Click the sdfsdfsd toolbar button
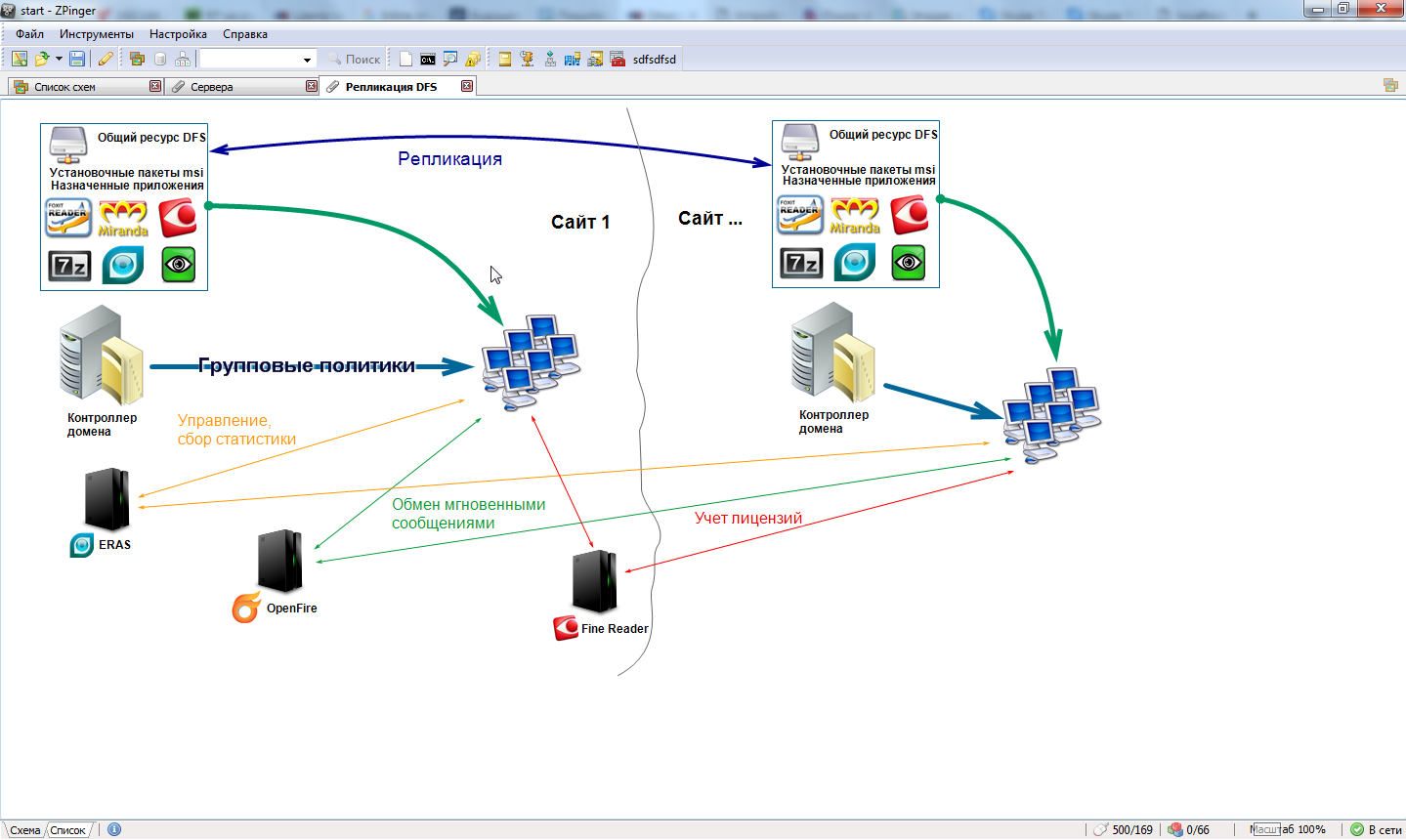This screenshot has height=840, width=1406. [654, 60]
